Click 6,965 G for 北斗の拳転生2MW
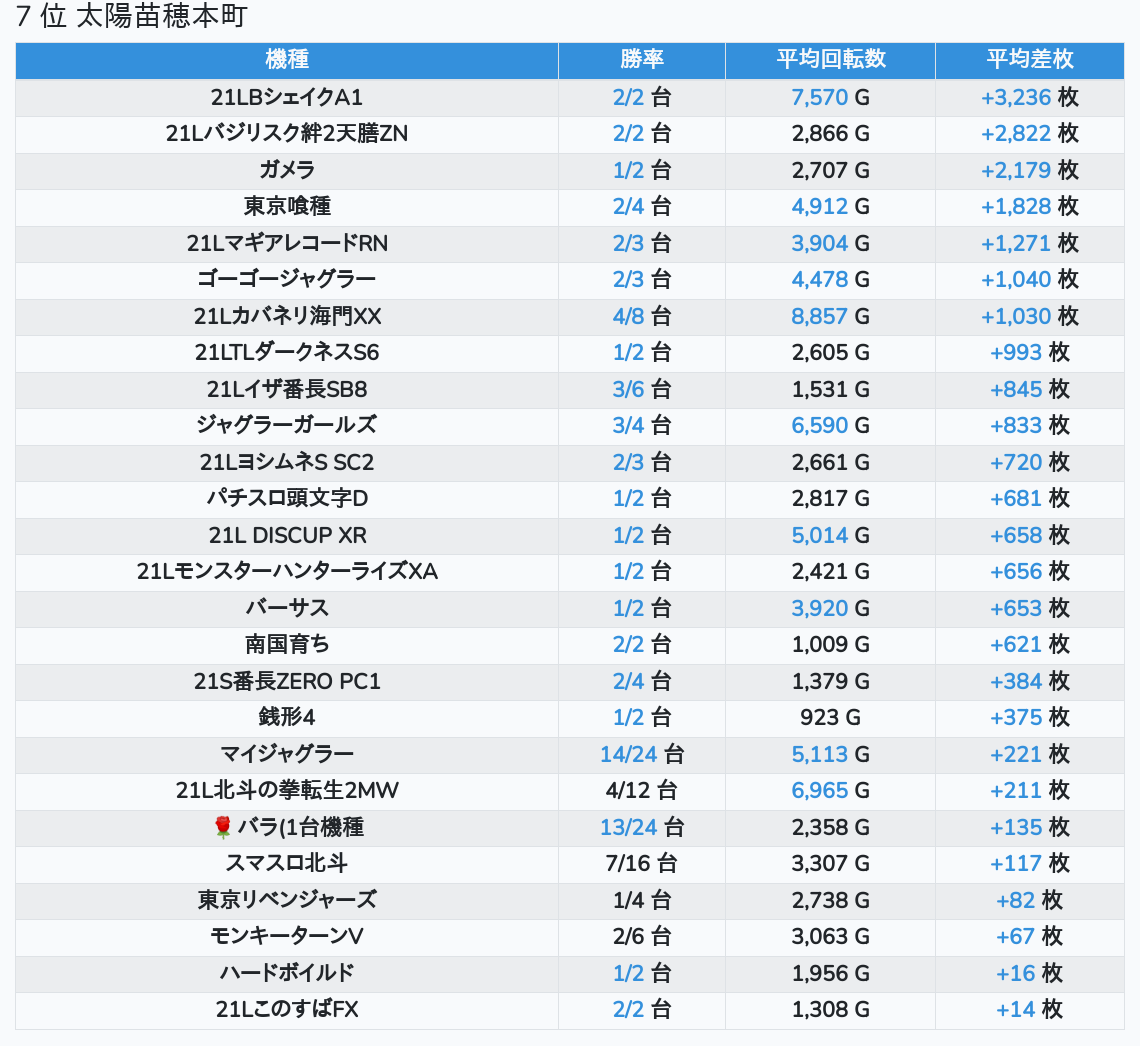Viewport: 1140px width, 1046px height. tap(819, 791)
